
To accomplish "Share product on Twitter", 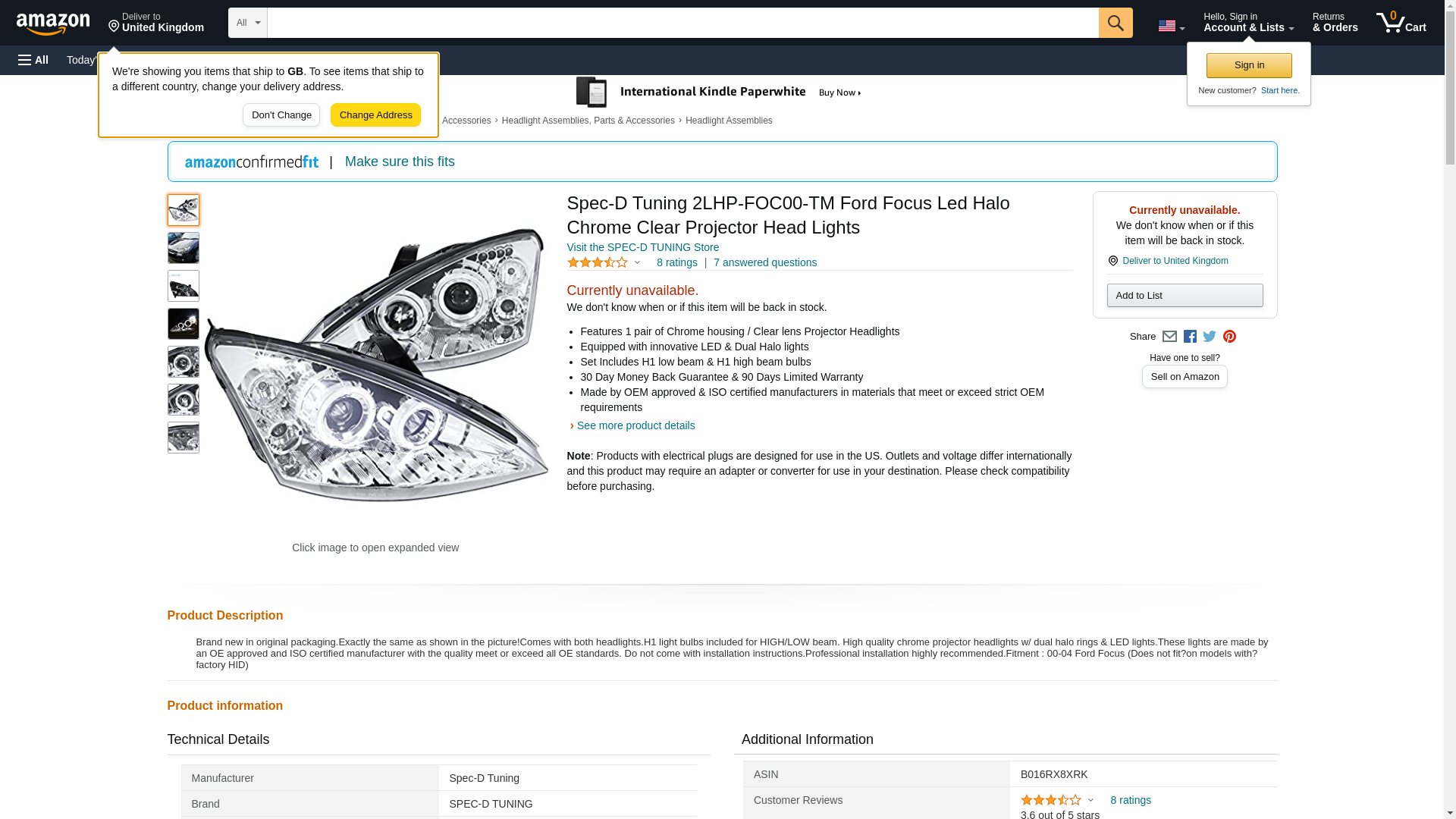I will pos(1210,337).
